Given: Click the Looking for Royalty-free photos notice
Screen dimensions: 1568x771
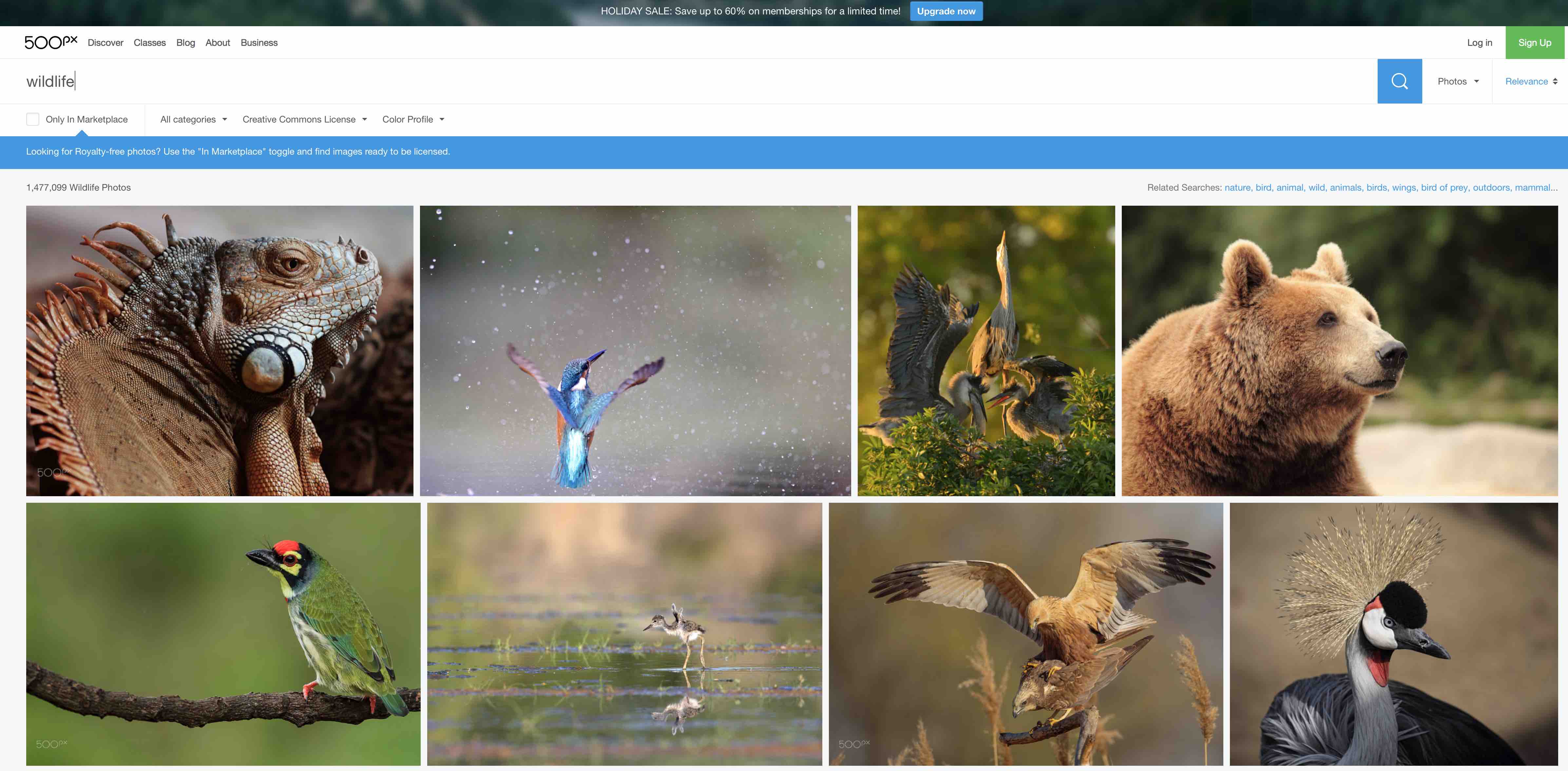Looking at the screenshot, I should 238,152.
